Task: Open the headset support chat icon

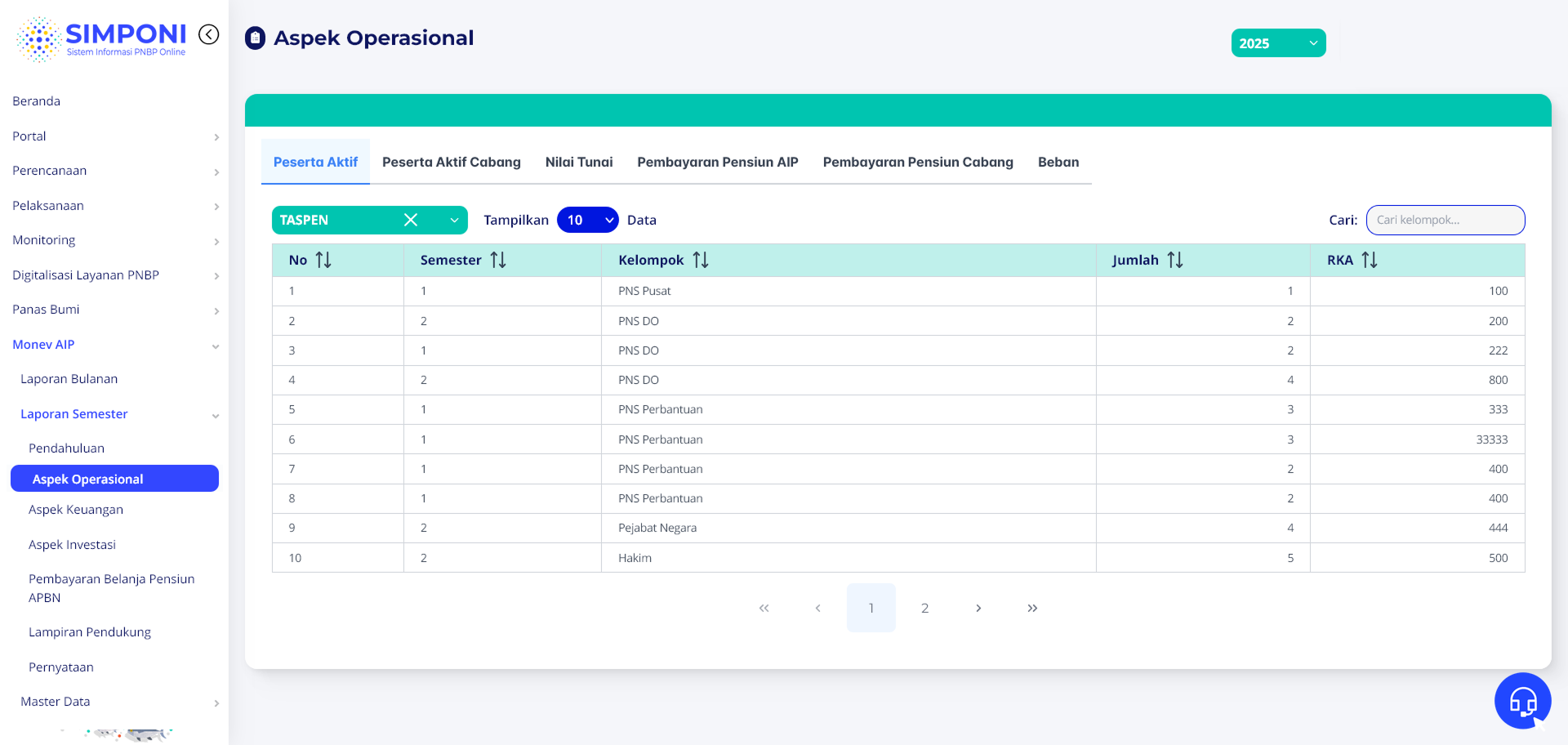Action: tap(1523, 701)
